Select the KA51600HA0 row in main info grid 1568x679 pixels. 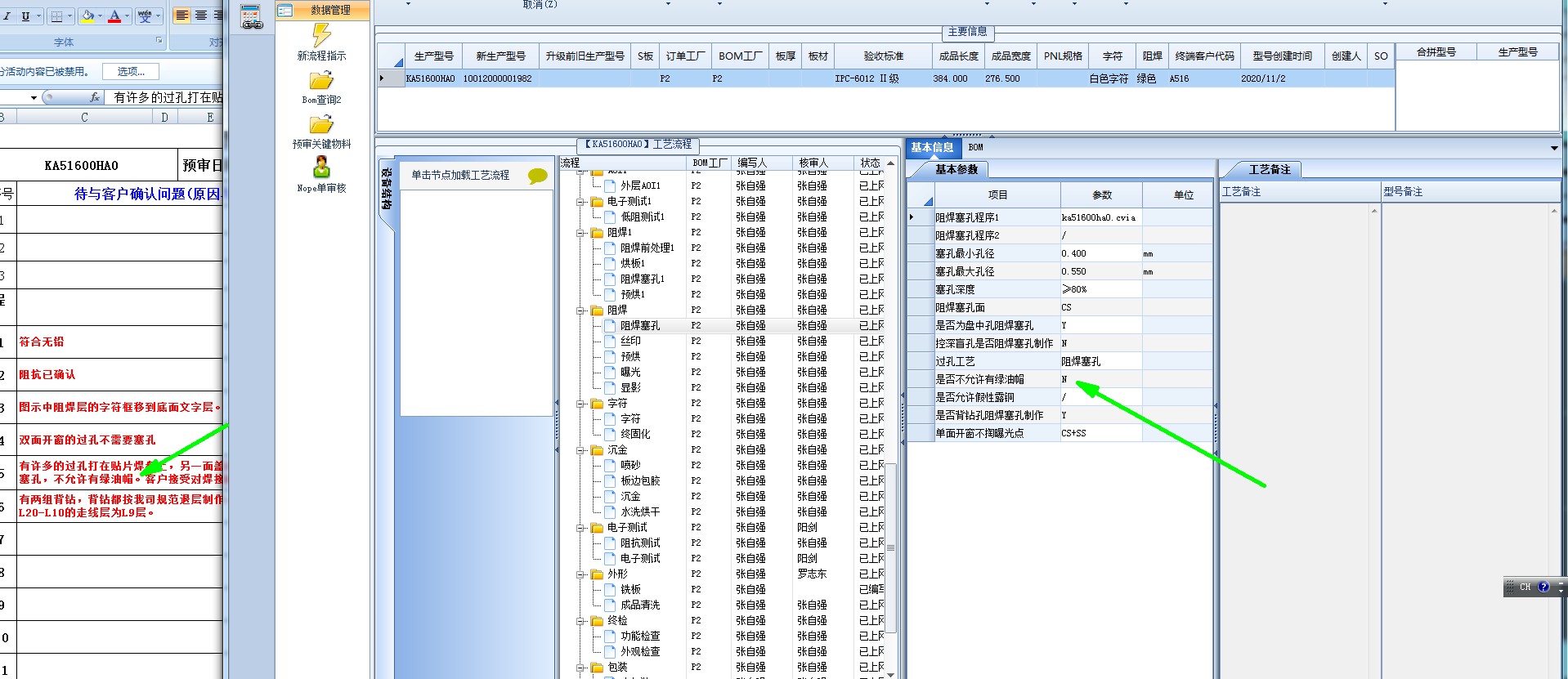pos(885,78)
